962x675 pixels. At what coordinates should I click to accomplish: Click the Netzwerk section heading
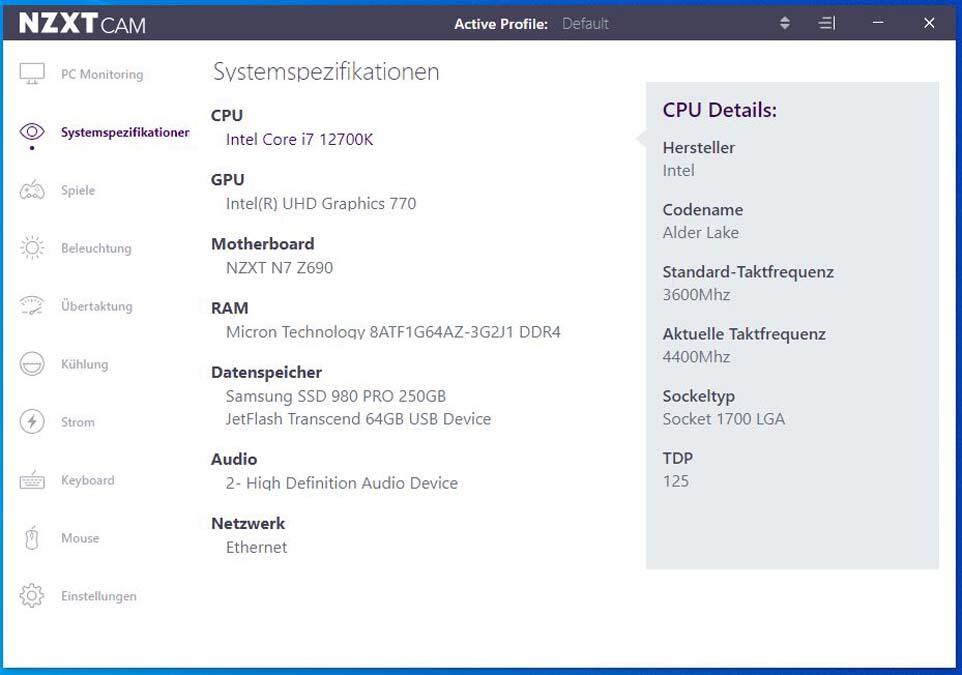tap(248, 523)
